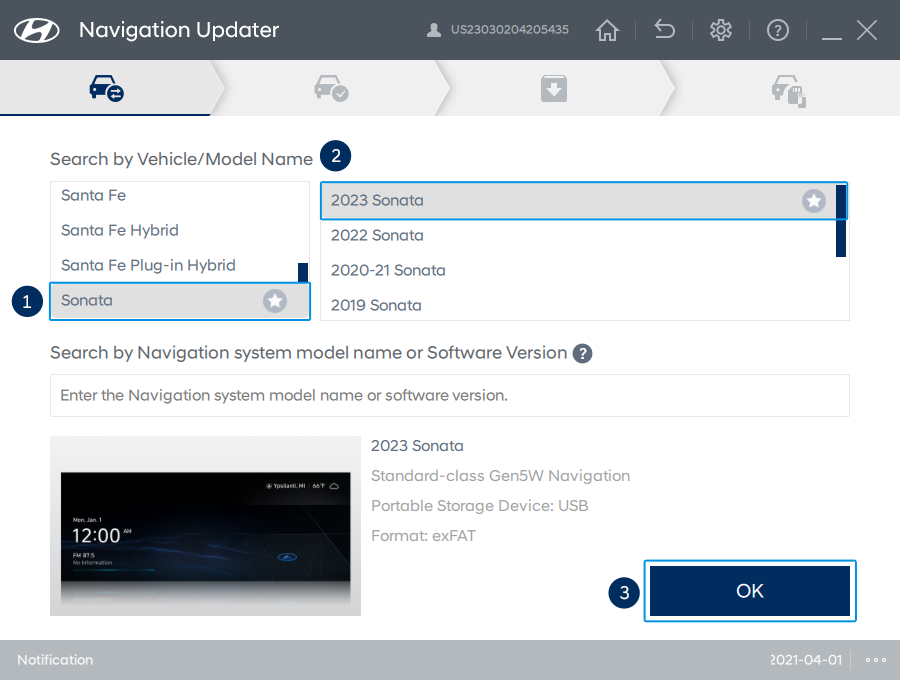
Task: Open the copy to storage device step
Action: coord(788,90)
